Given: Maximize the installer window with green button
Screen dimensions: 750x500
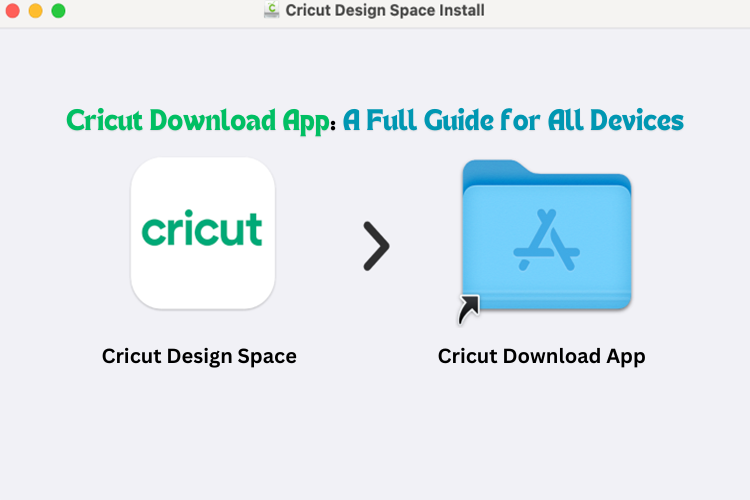Looking at the screenshot, I should [58, 11].
